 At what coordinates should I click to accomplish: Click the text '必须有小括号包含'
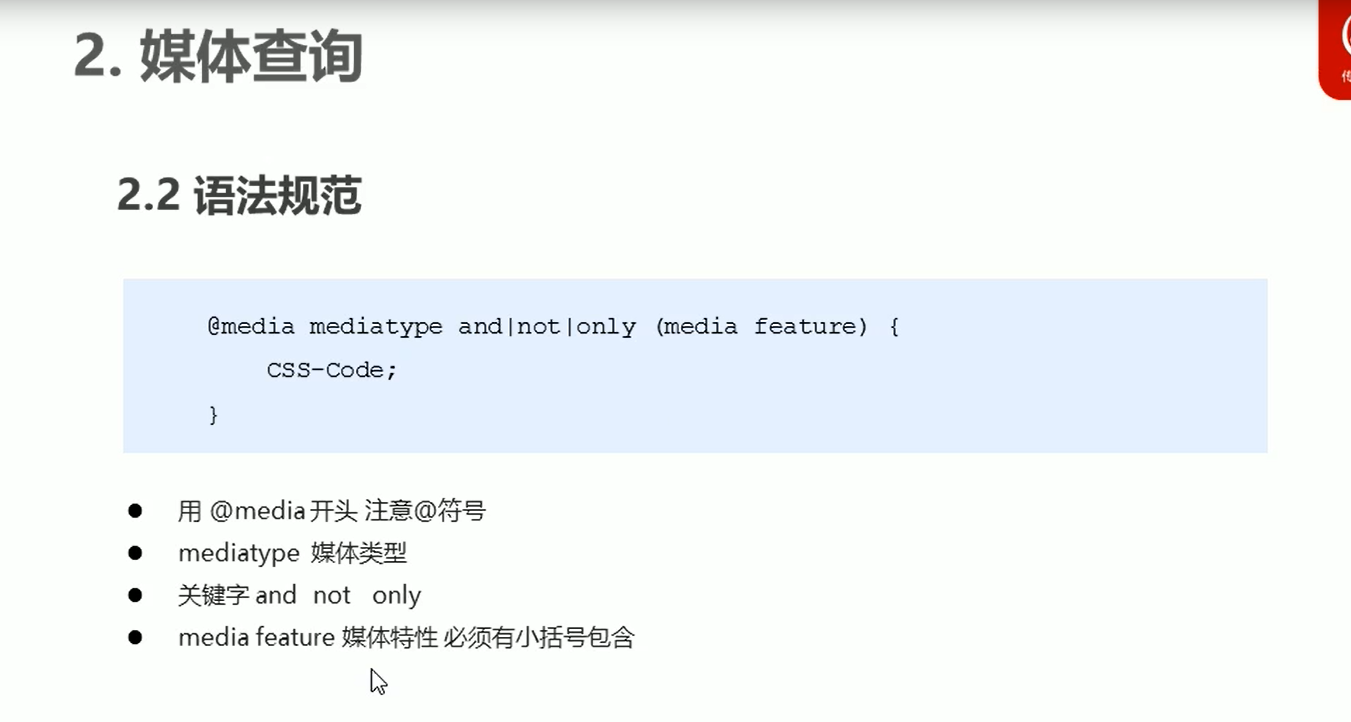point(540,637)
